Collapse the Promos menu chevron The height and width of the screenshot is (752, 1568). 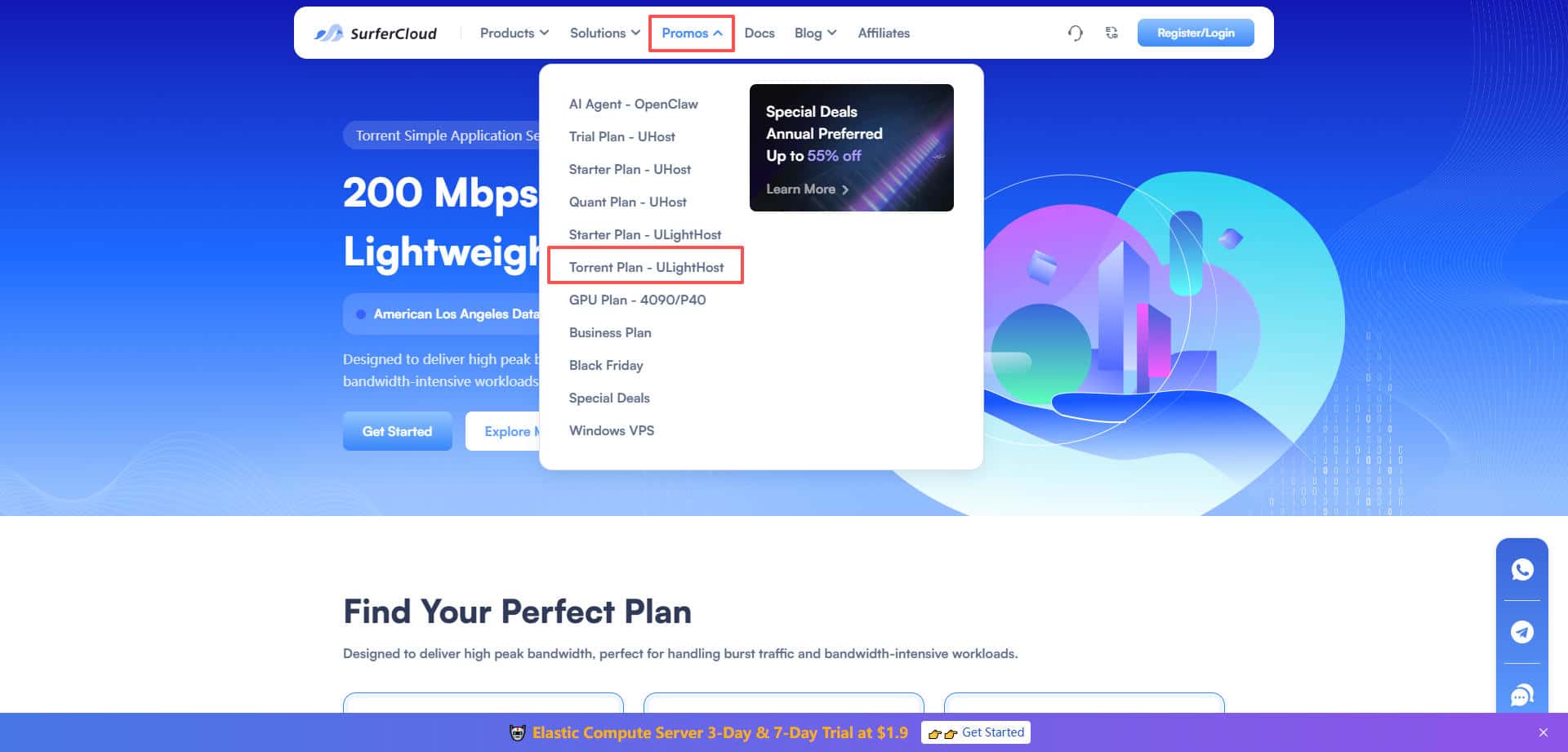tap(718, 33)
